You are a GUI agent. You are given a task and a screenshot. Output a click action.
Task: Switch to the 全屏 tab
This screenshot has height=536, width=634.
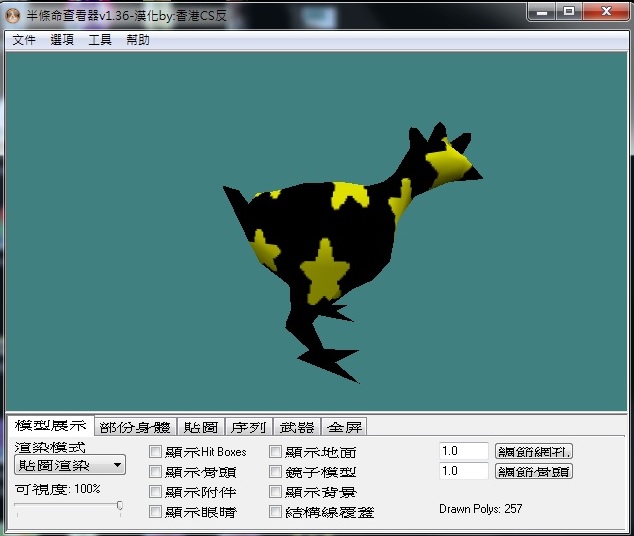344,426
